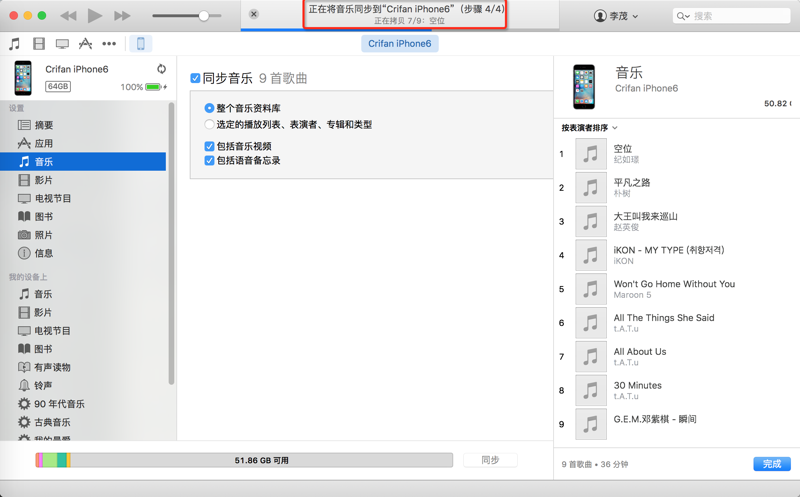Viewport: 800px width, 497px height.
Task: Open the 李茂 account dropdown
Action: (x=616, y=16)
